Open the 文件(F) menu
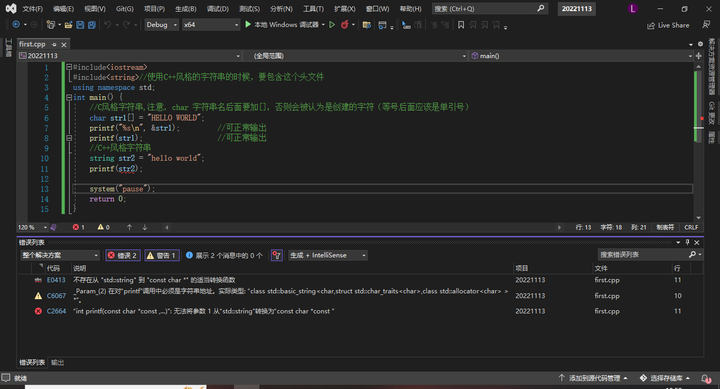Screen dimensions: 720x389 tap(33, 9)
